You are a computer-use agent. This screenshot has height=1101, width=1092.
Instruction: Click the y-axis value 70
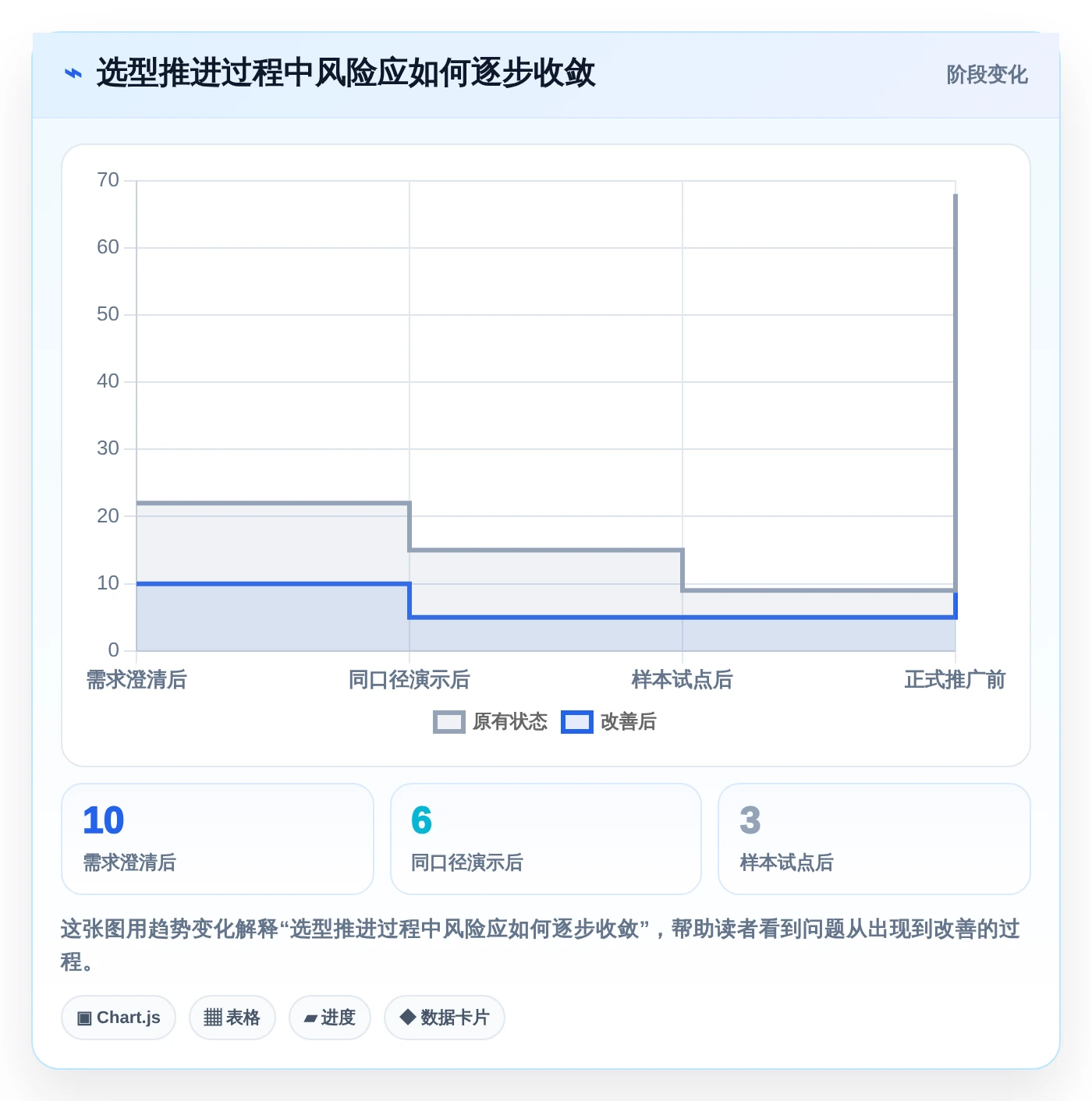108,180
